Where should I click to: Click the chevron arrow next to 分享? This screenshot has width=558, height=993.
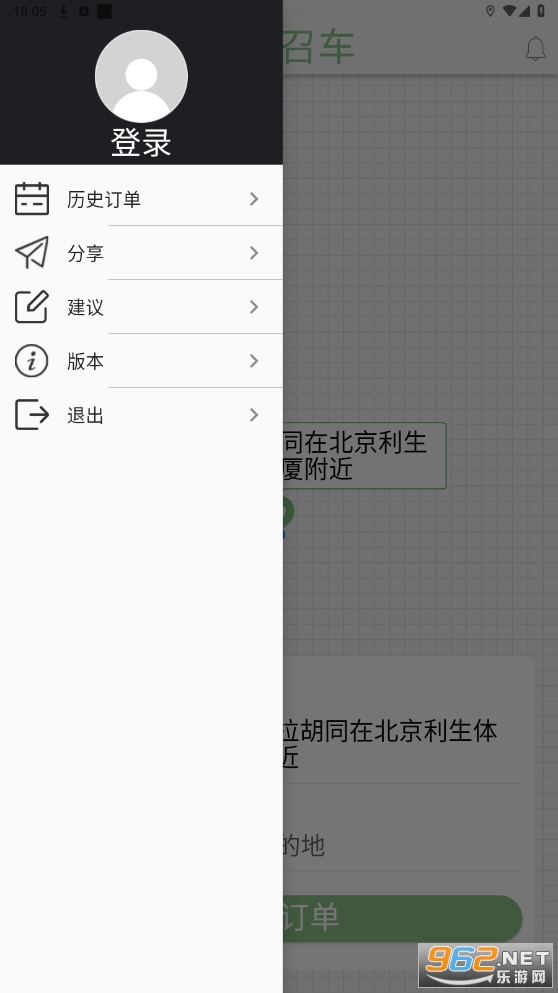pyautogui.click(x=254, y=253)
